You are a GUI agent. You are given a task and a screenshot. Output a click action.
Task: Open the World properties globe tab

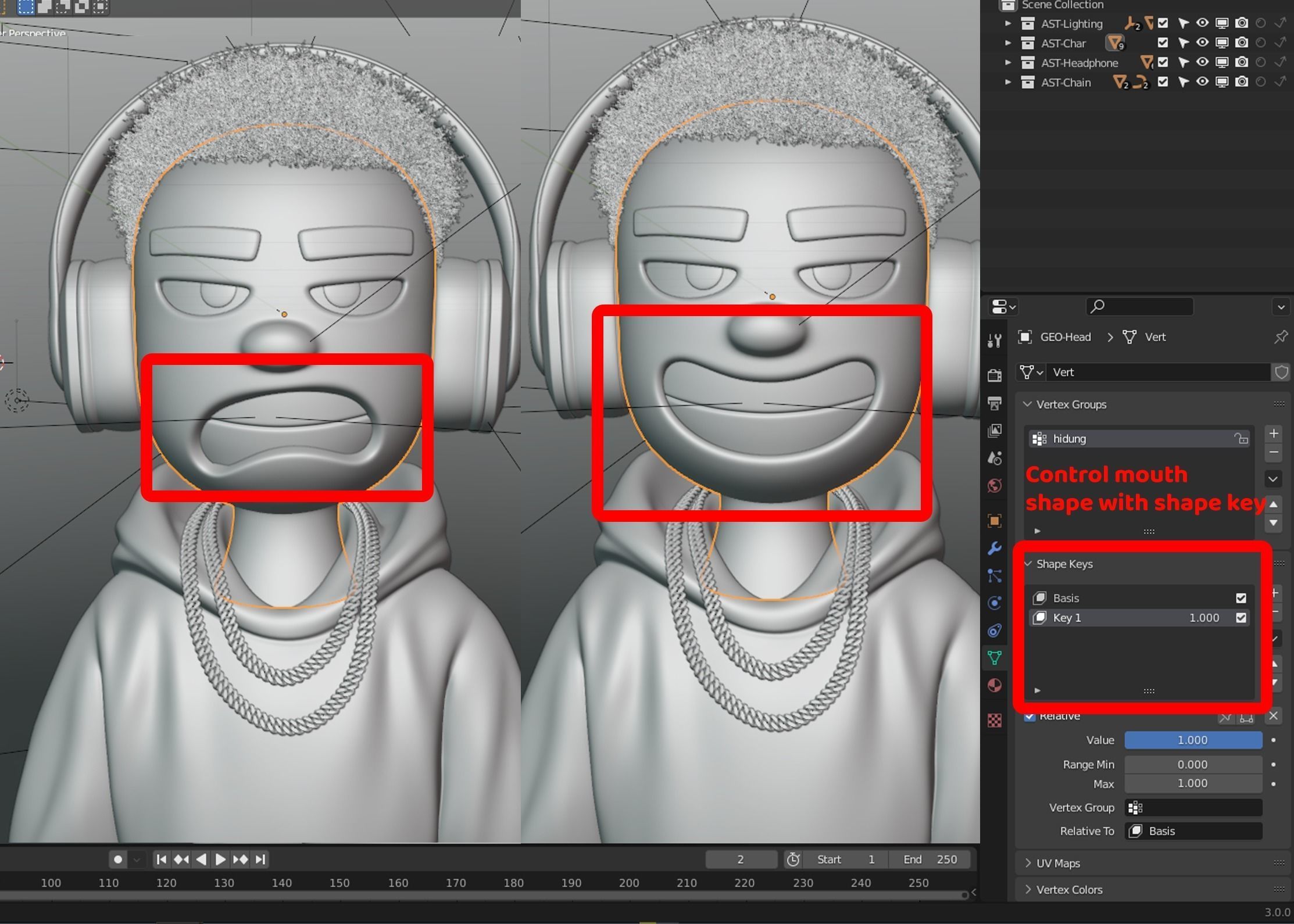(994, 486)
